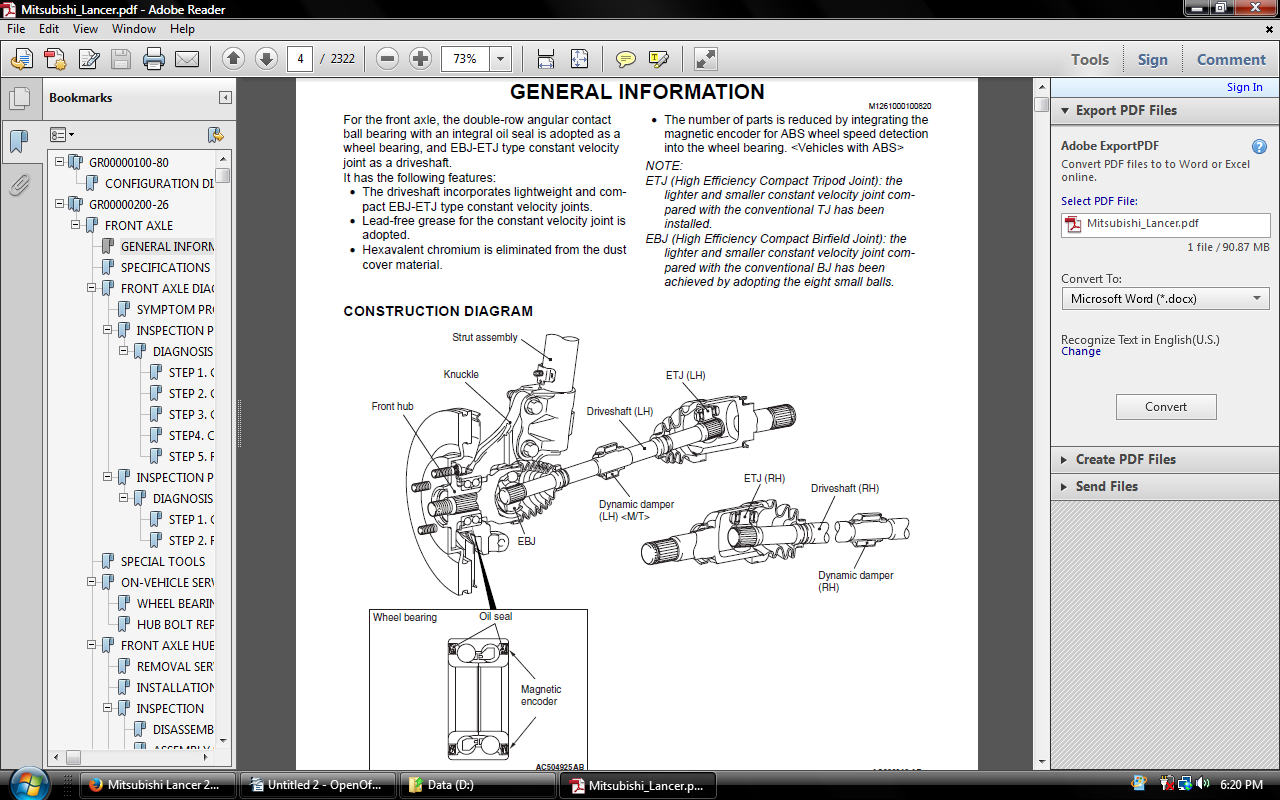Screen dimensions: 1280x800
Task: Open the zoom percentage dropdown
Action: (x=501, y=59)
